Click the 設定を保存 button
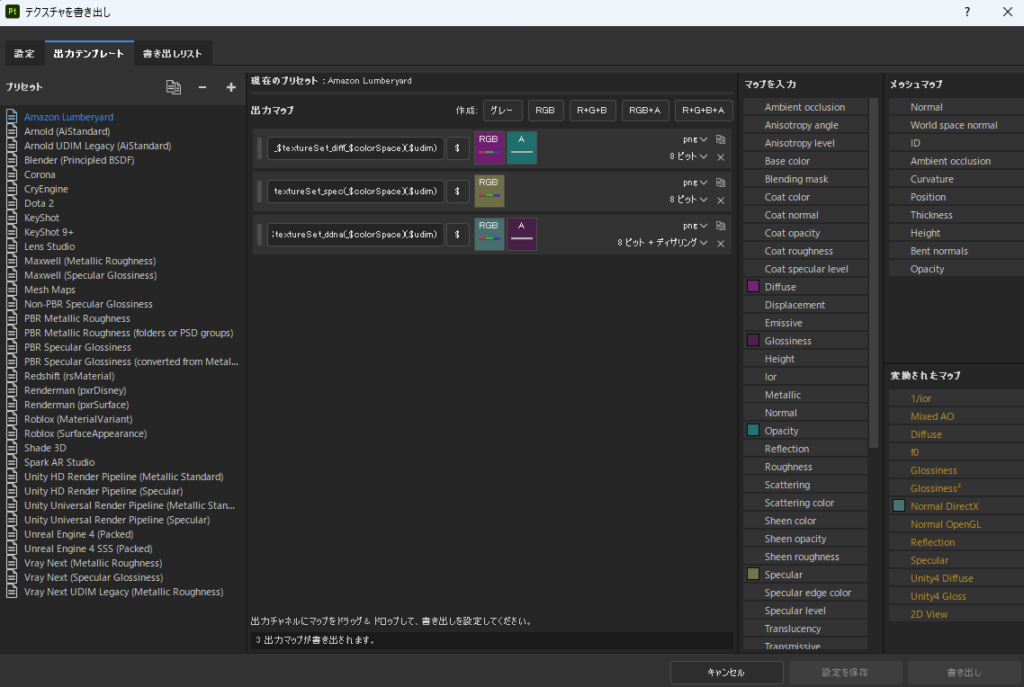Image resolution: width=1024 pixels, height=687 pixels. click(x=845, y=672)
